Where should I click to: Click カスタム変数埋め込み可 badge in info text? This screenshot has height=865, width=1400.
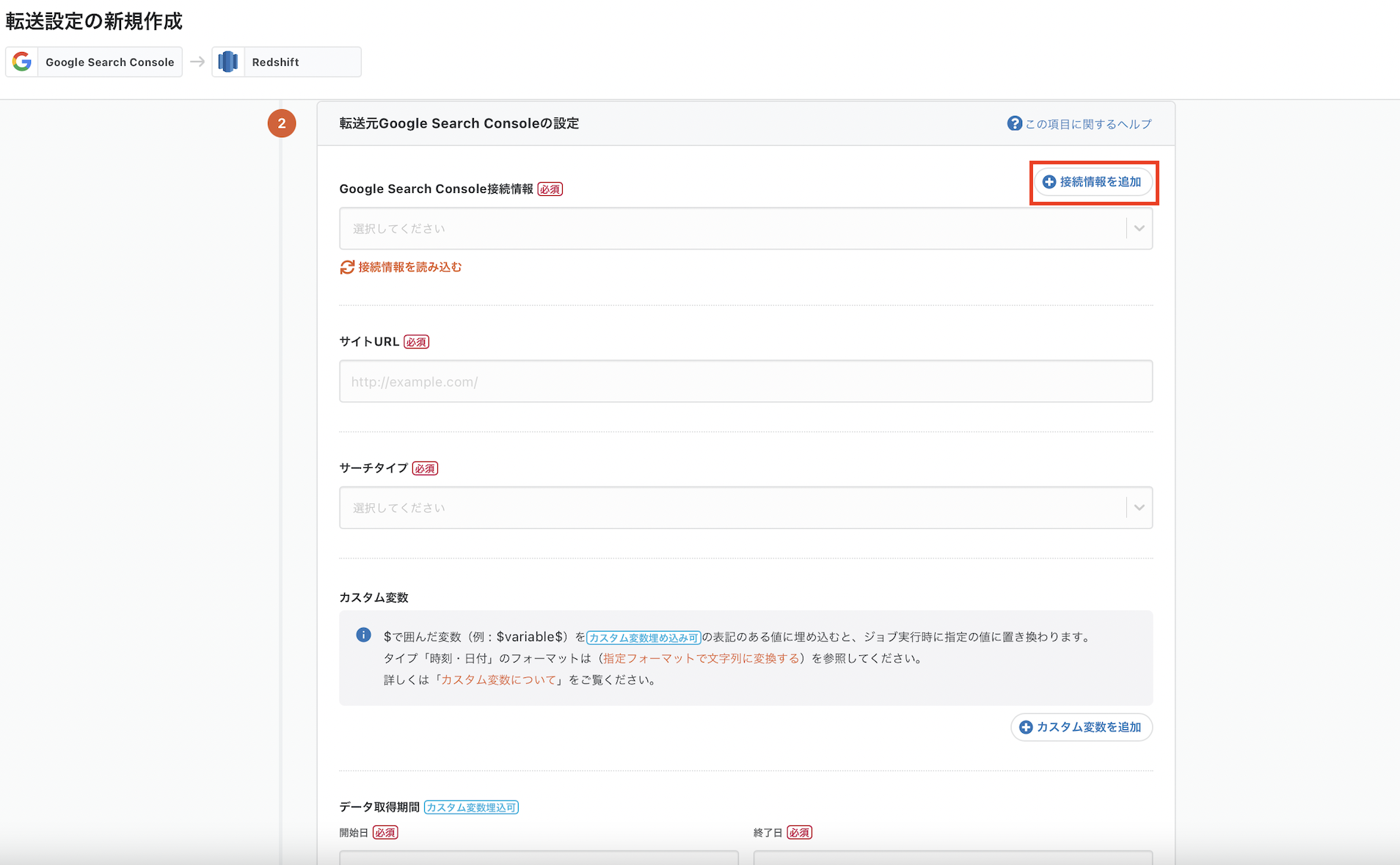tap(644, 638)
